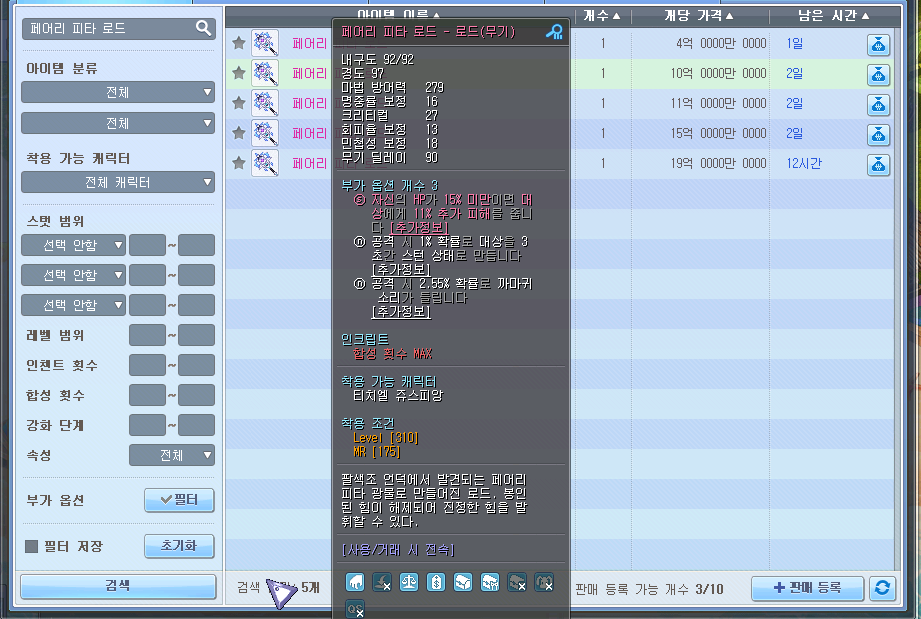Open the second 선택 안함 stat dropdown
Image resolution: width=921 pixels, height=619 pixels.
[x=73, y=275]
